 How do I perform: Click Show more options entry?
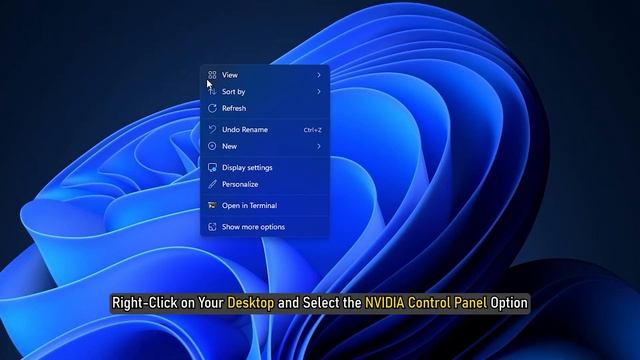pos(264,227)
